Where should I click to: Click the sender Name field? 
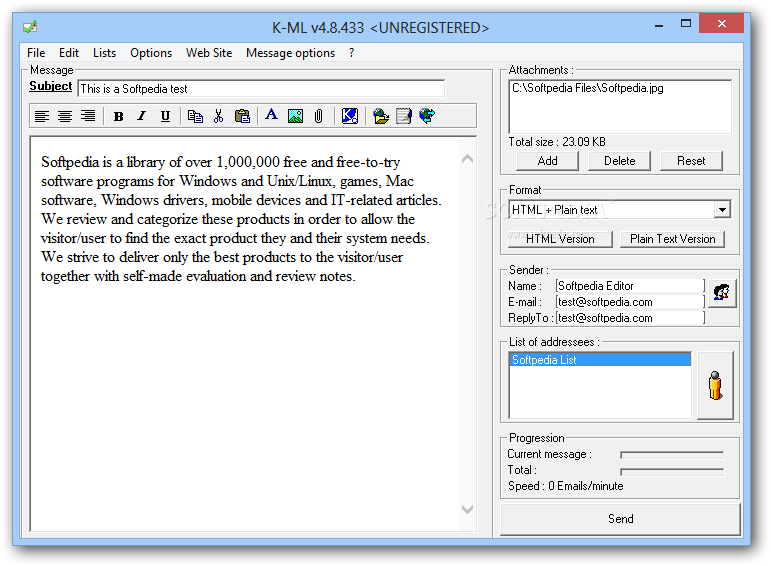(630, 286)
